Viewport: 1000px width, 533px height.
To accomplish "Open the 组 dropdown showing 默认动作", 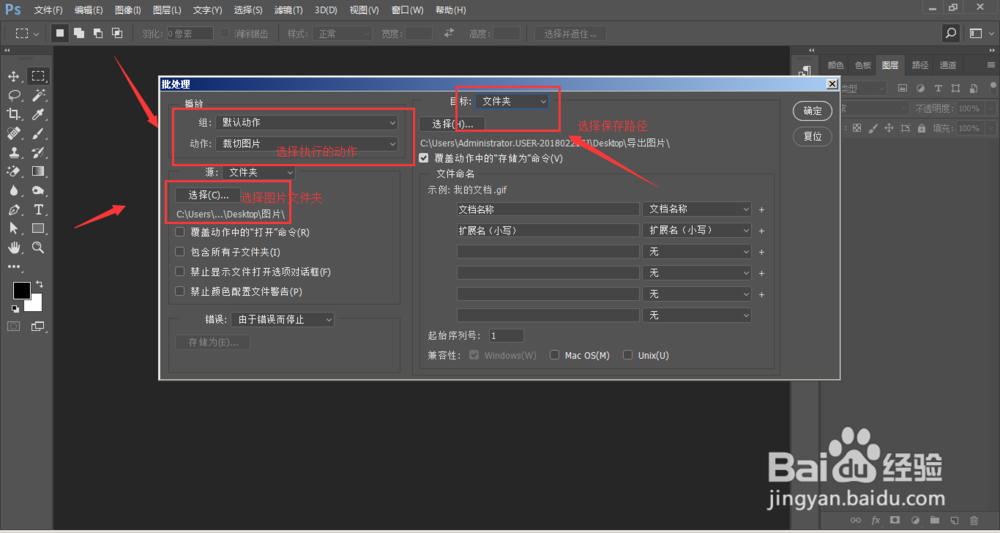I will pyautogui.click(x=307, y=122).
